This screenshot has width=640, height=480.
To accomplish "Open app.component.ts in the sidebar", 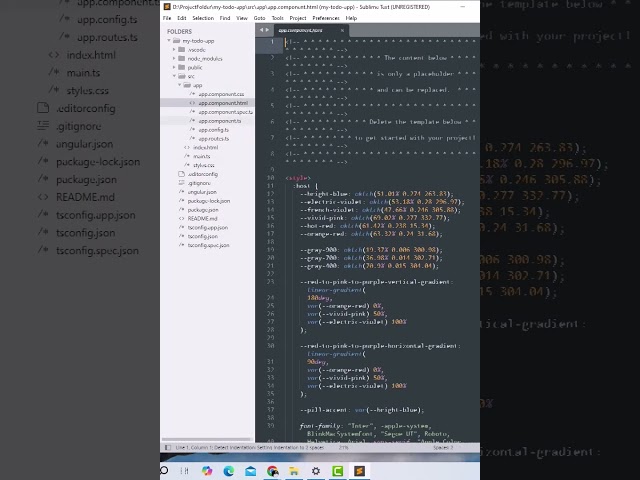I will [x=220, y=121].
